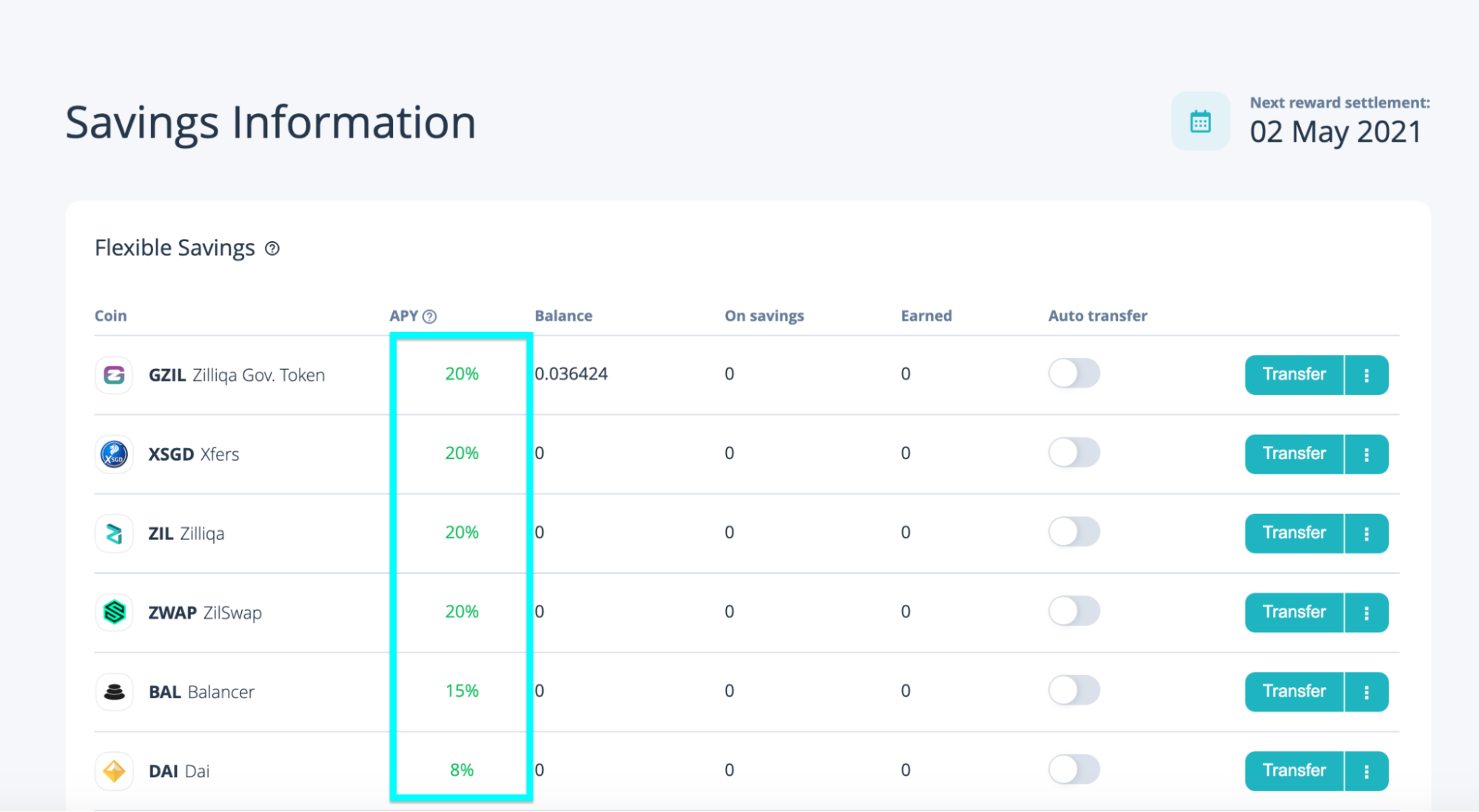Screen dimensions: 1479x812
Task: Click the 15% APY for Balancer
Action: pos(462,691)
